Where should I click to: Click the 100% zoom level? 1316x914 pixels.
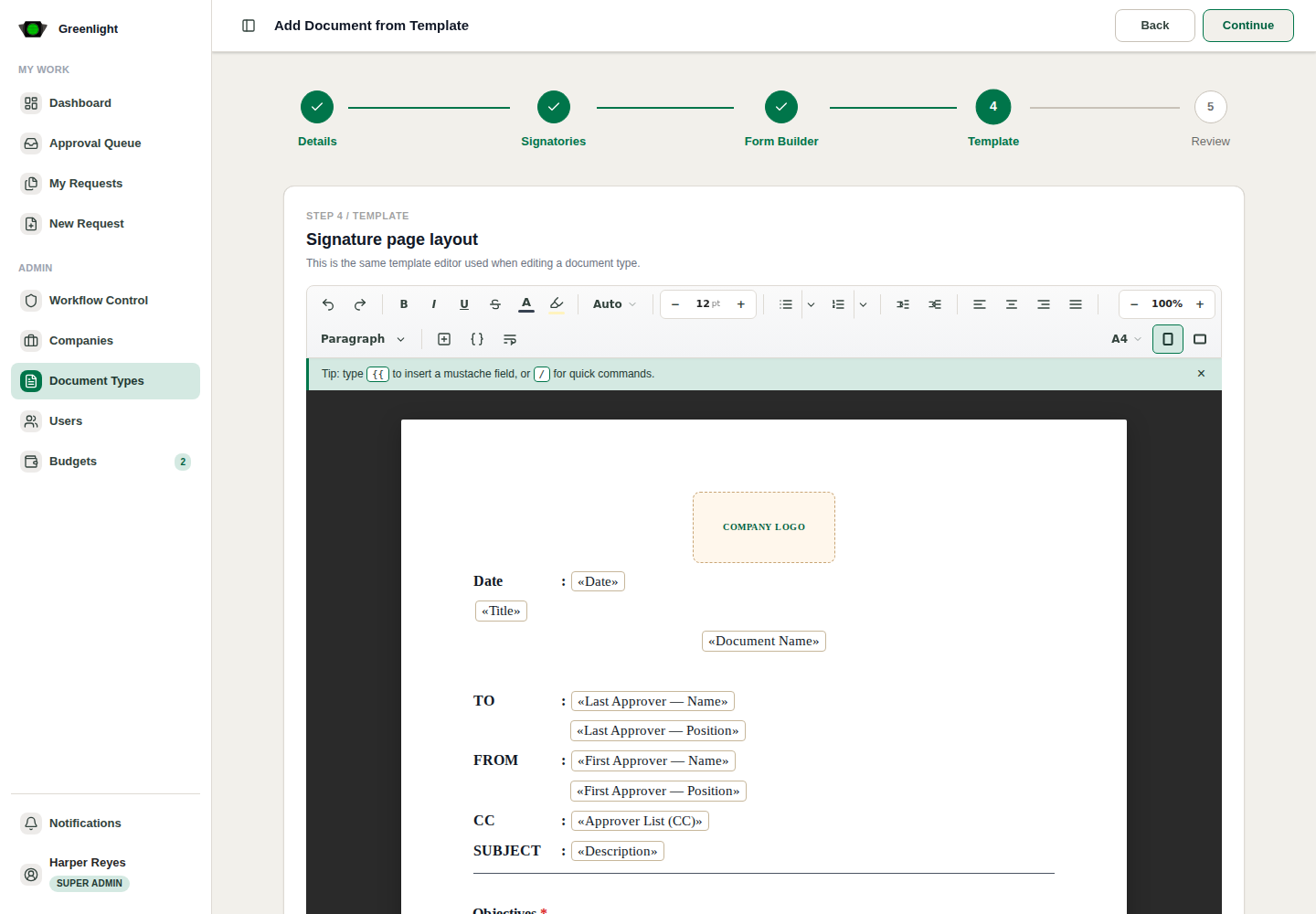pyautogui.click(x=1167, y=304)
